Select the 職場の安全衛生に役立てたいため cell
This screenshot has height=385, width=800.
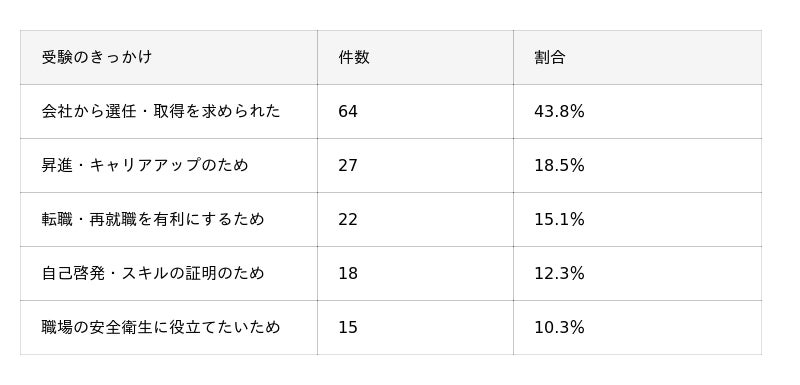[169, 327]
